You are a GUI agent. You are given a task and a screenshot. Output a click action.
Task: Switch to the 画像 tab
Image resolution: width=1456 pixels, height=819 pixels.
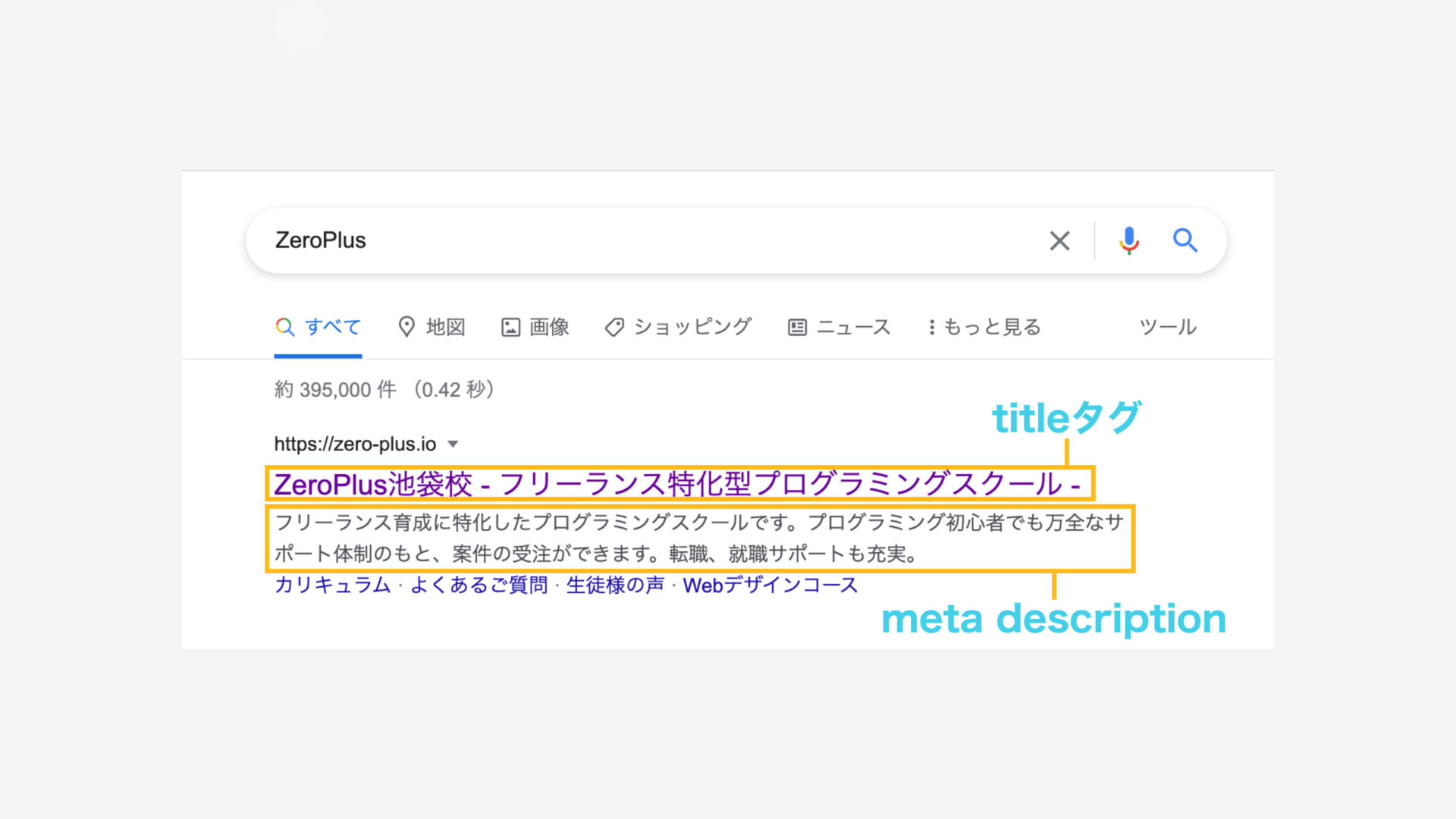[x=535, y=327]
